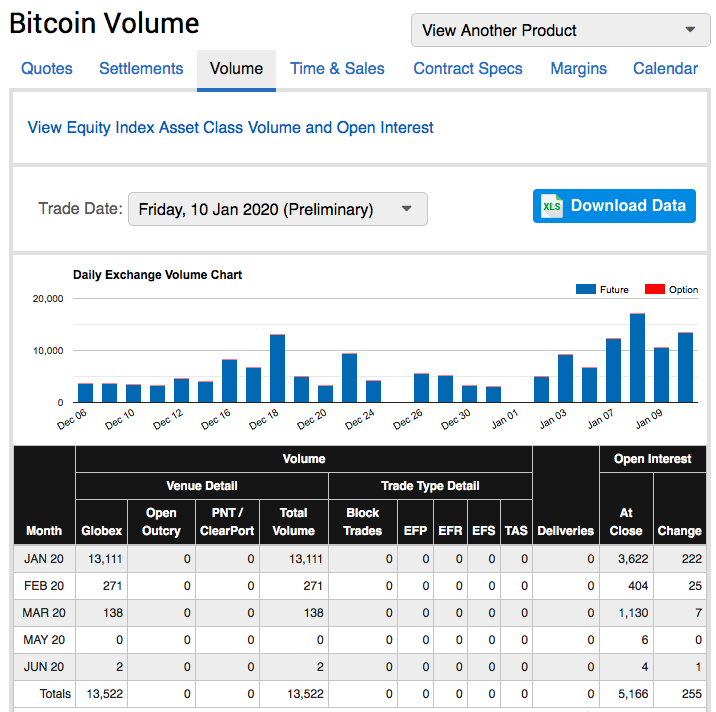Screen dimensions: 716x712
Task: Go to the Contract Specs tab
Action: click(x=468, y=68)
